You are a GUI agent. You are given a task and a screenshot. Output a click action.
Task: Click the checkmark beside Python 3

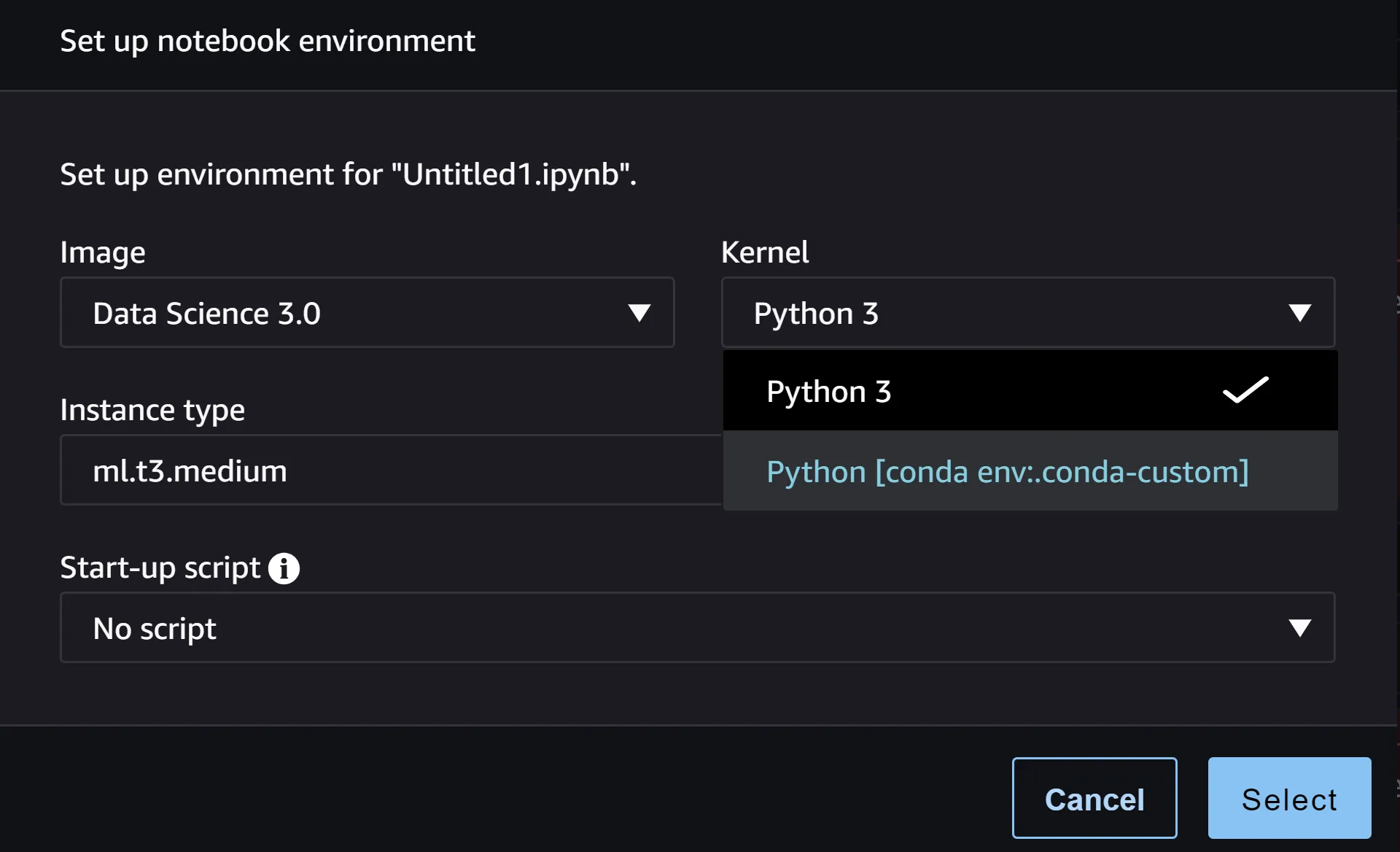point(1245,391)
